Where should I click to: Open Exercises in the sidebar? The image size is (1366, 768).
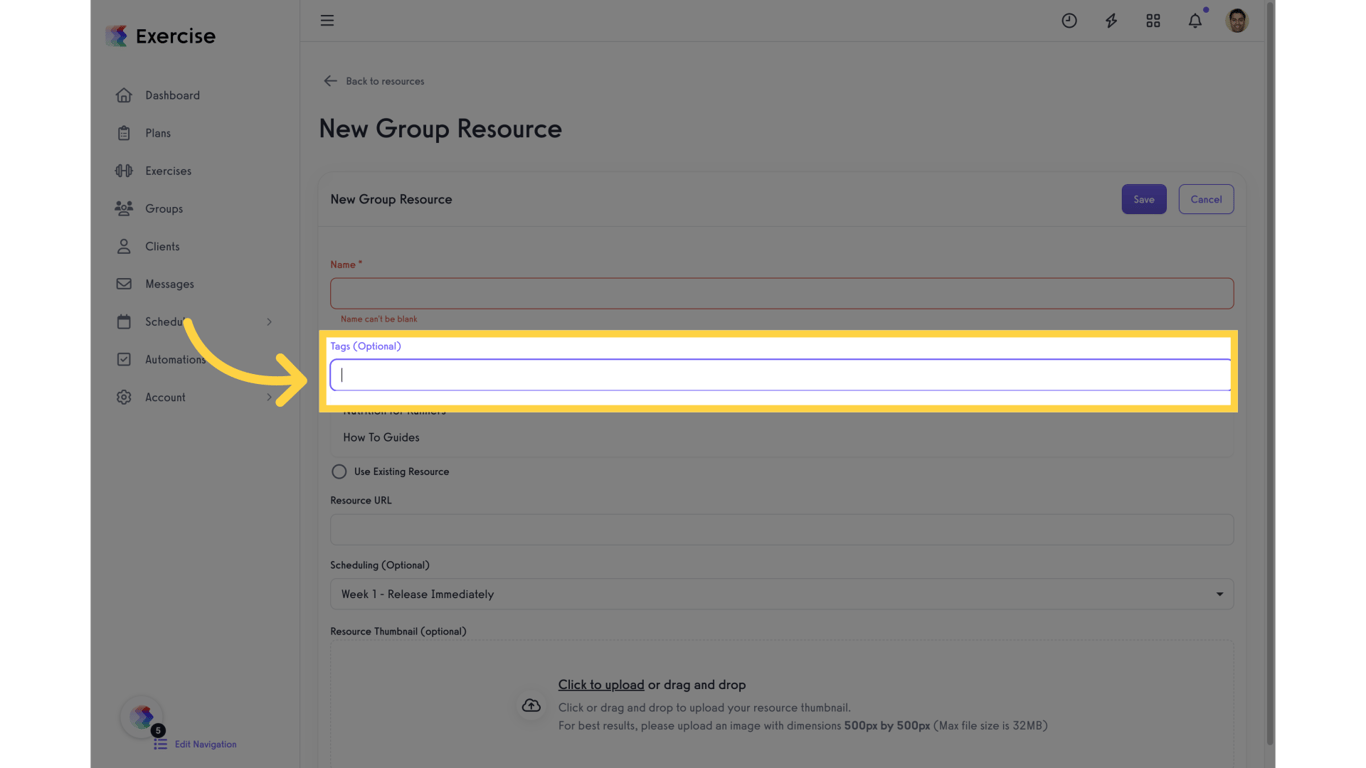tap(168, 171)
